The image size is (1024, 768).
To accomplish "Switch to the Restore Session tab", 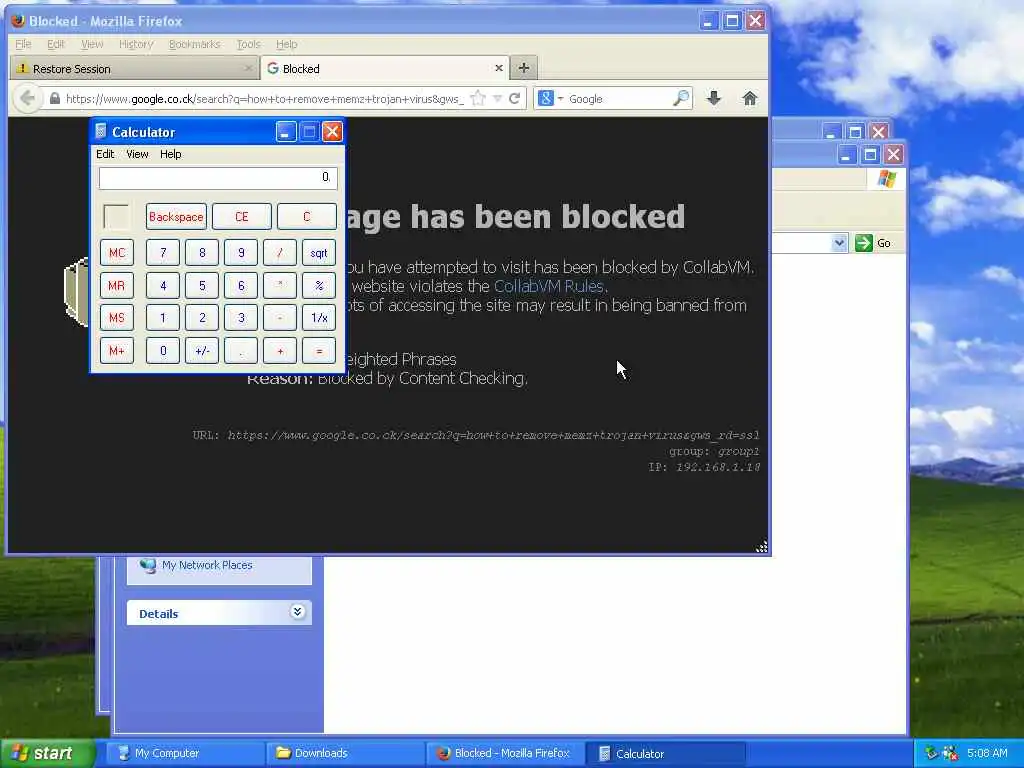I will 134,69.
